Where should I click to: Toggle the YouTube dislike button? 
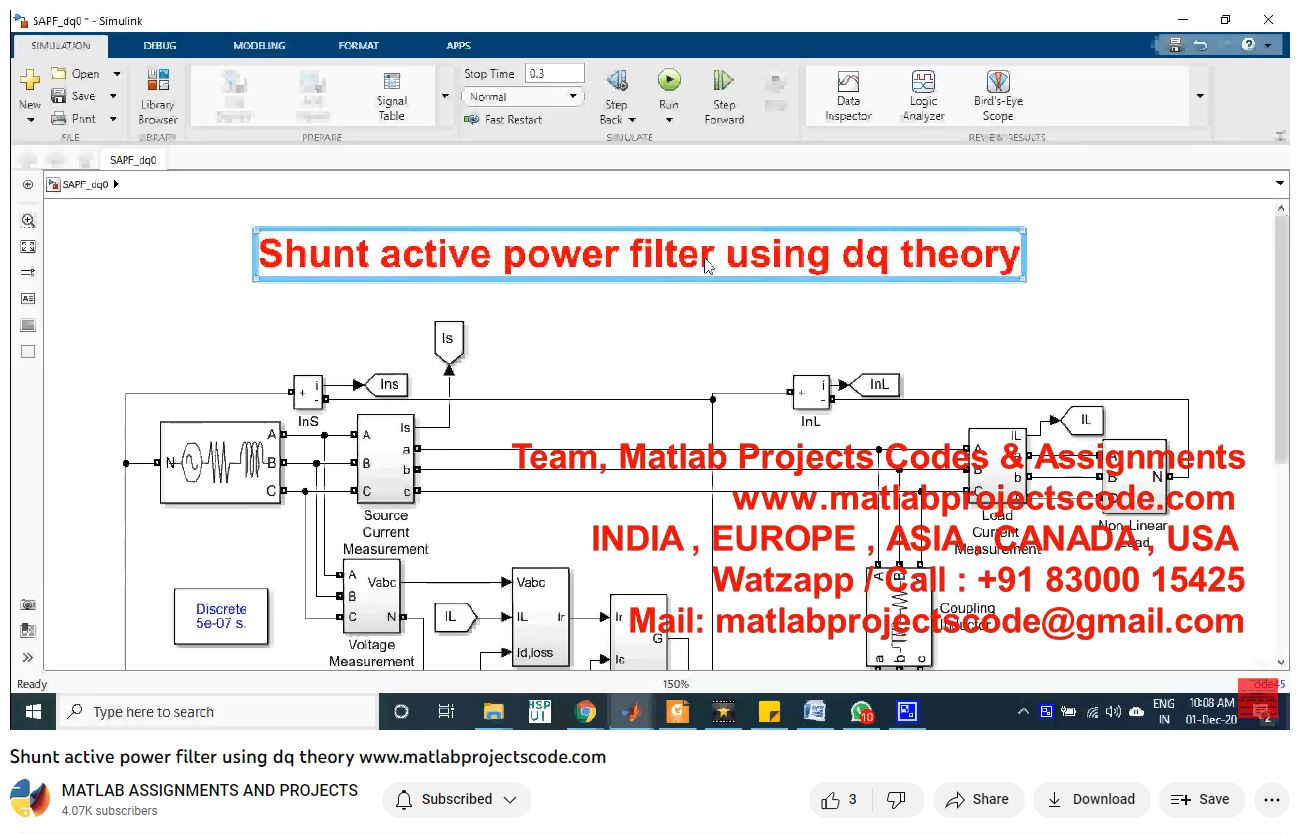tap(896, 800)
